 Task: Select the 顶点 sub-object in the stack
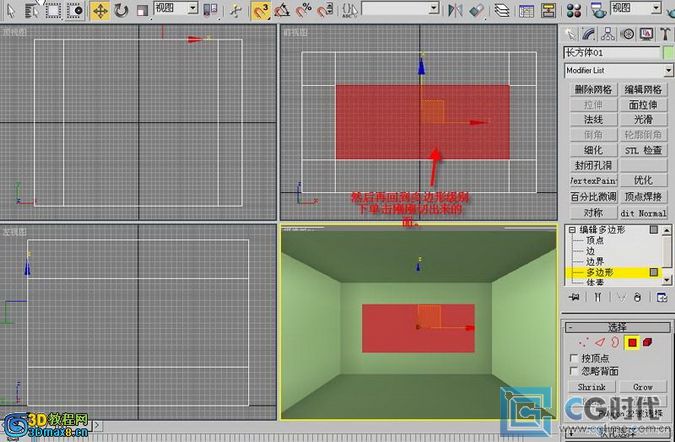click(595, 240)
